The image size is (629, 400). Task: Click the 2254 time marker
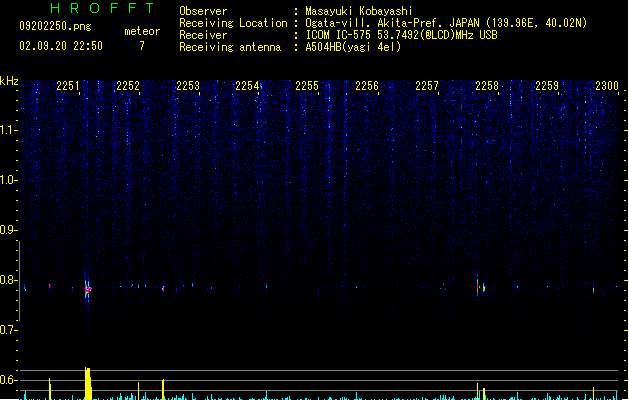coord(247,86)
